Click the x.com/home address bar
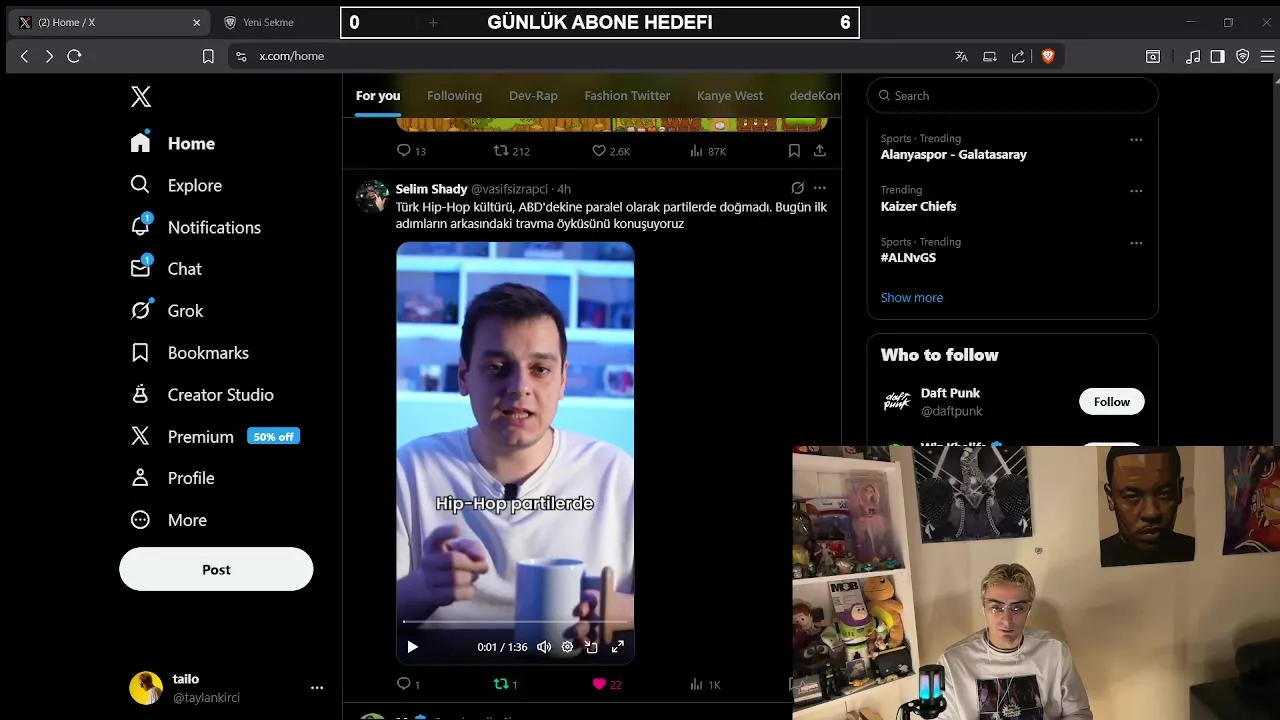The width and height of the screenshot is (1280, 720). coord(590,56)
